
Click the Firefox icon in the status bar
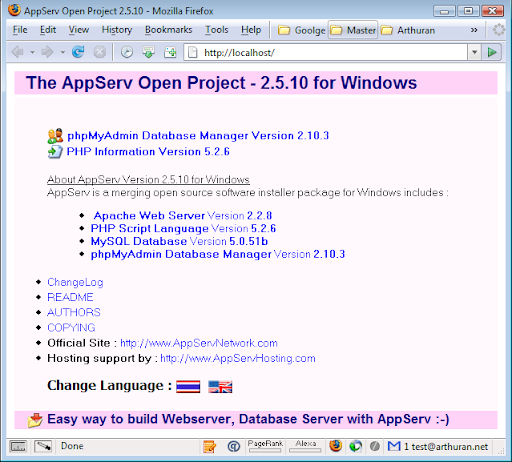[x=336, y=446]
